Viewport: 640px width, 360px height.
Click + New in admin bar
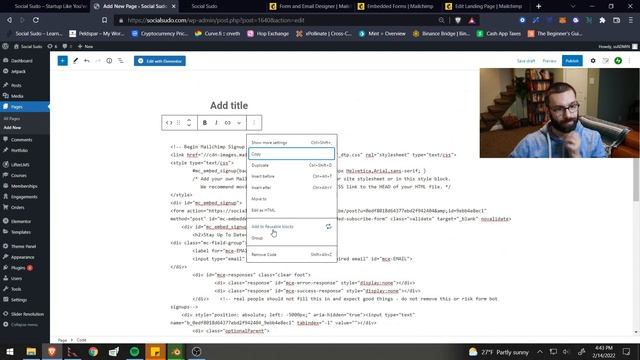(x=86, y=46)
